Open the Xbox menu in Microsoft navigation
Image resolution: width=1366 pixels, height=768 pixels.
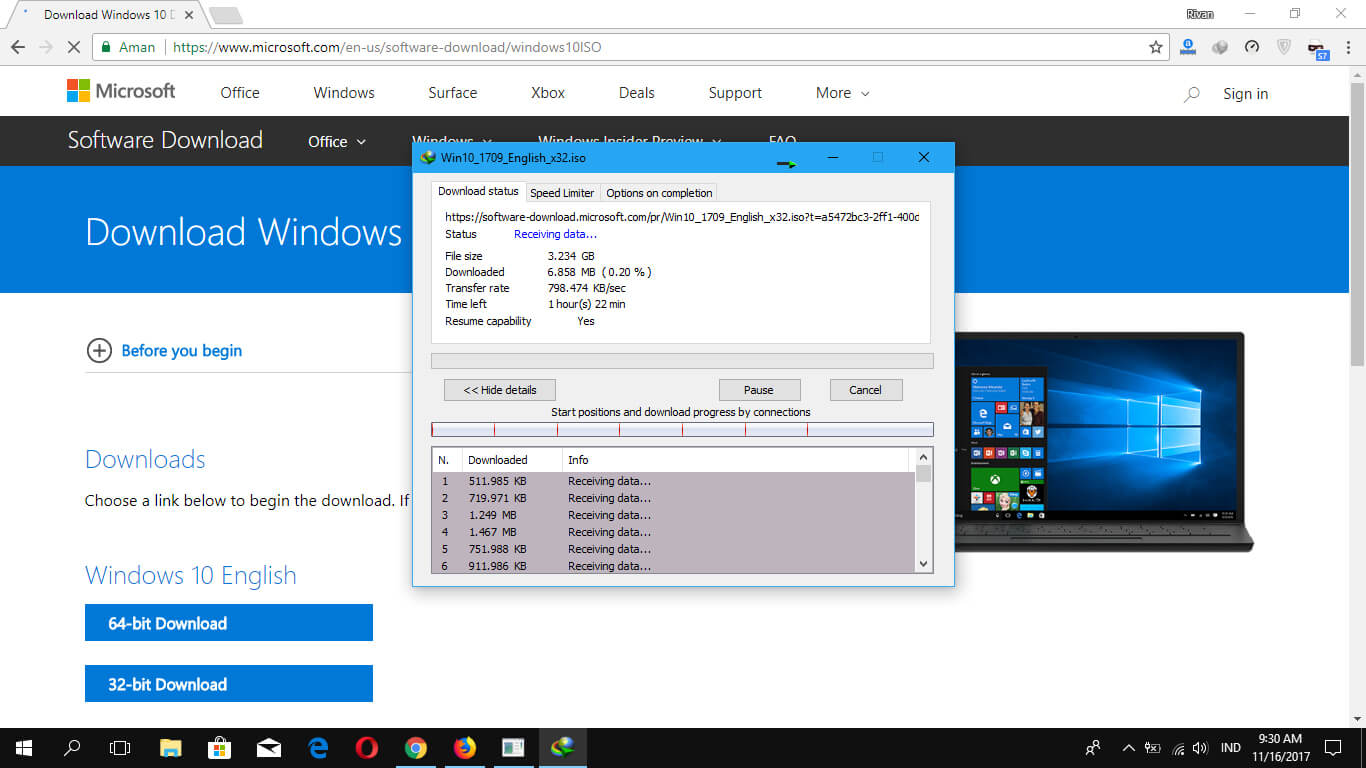(x=548, y=93)
